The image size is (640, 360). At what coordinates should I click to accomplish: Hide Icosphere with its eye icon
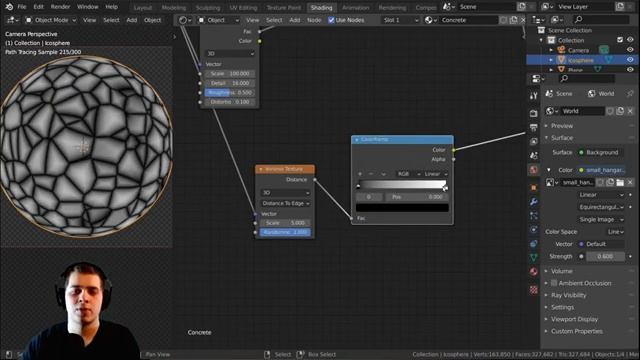630,60
